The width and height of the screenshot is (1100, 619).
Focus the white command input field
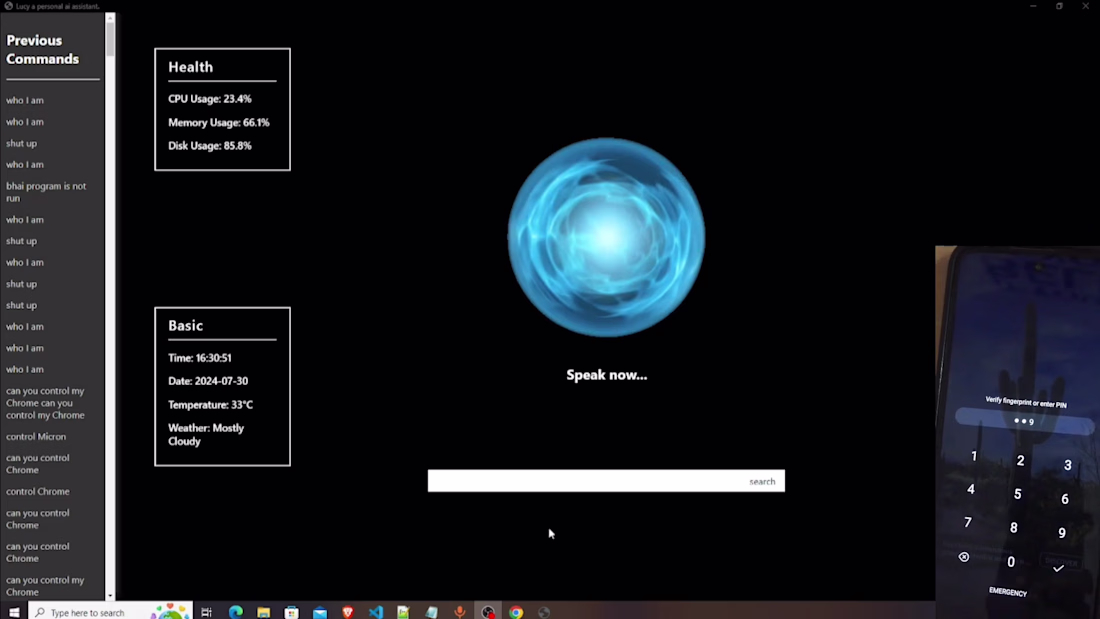pyautogui.click(x=606, y=481)
